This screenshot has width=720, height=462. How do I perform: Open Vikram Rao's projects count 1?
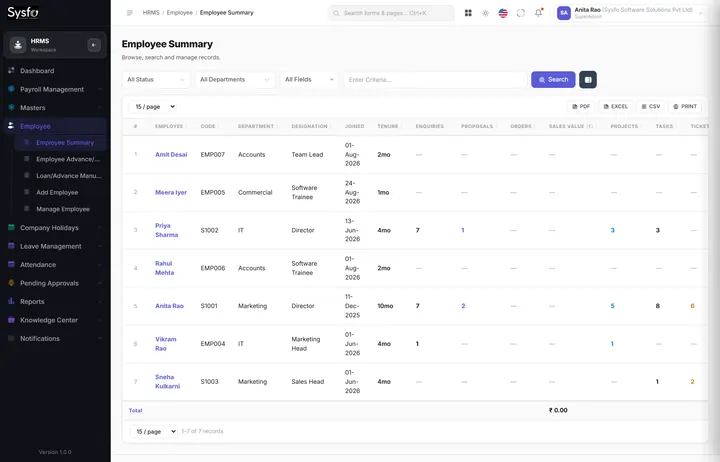point(612,344)
